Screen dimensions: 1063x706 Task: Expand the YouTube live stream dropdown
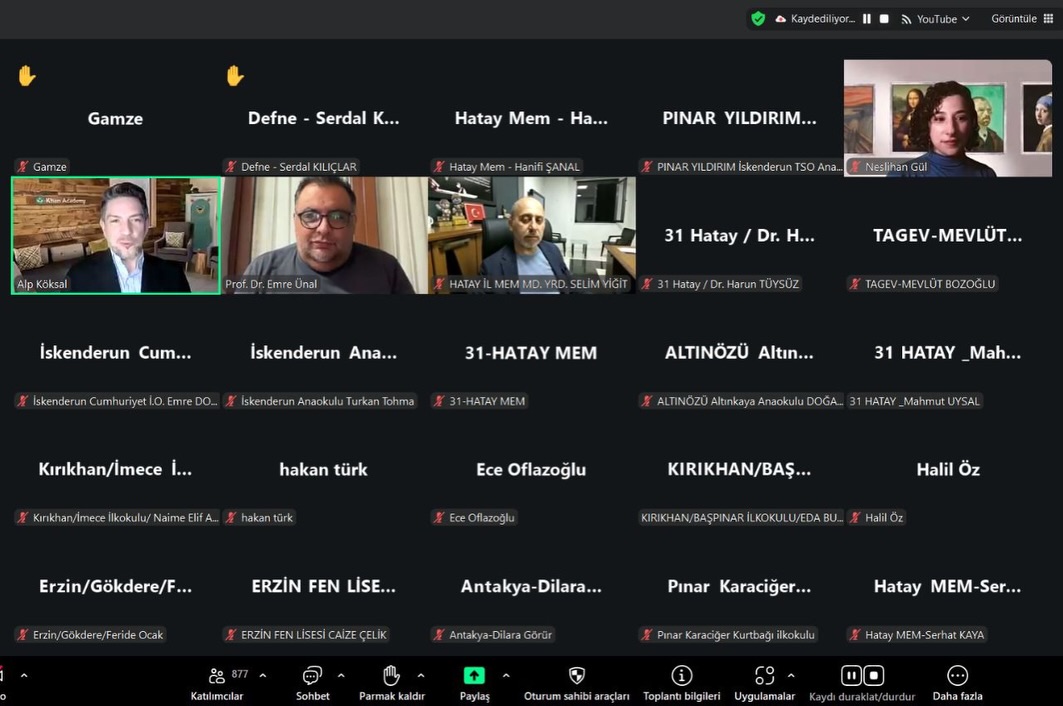936,19
